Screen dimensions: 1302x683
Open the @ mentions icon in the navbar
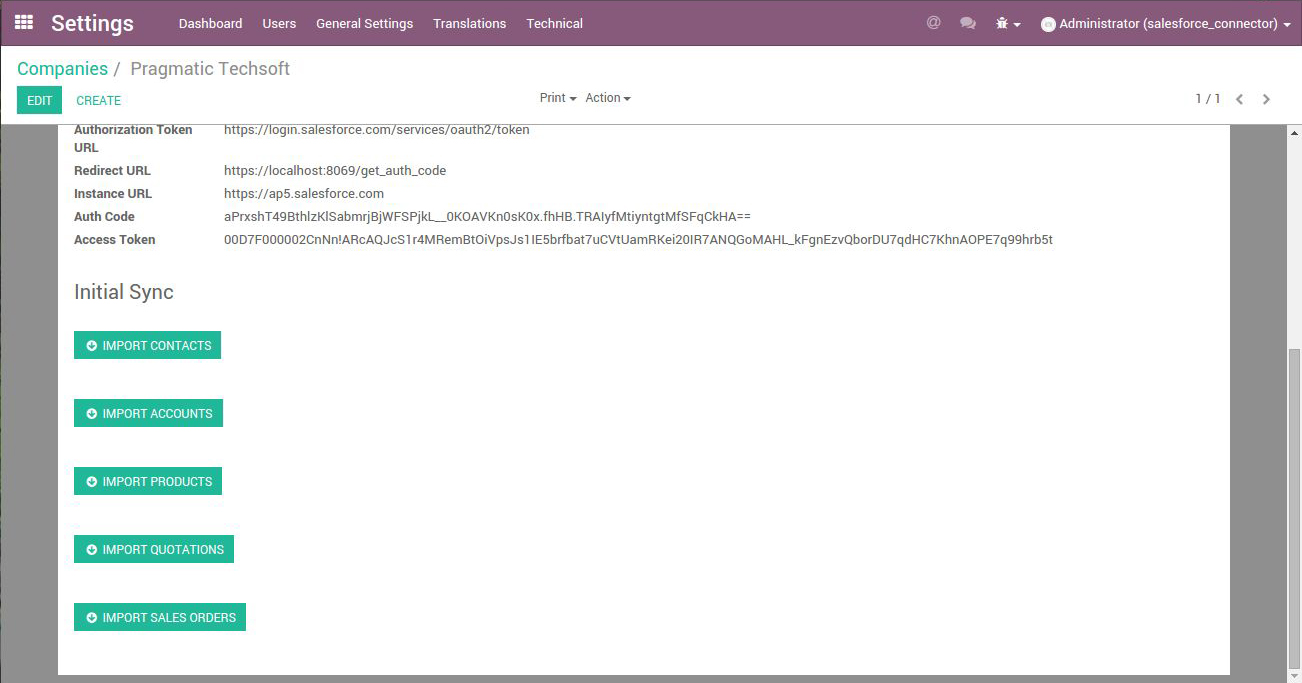933,22
